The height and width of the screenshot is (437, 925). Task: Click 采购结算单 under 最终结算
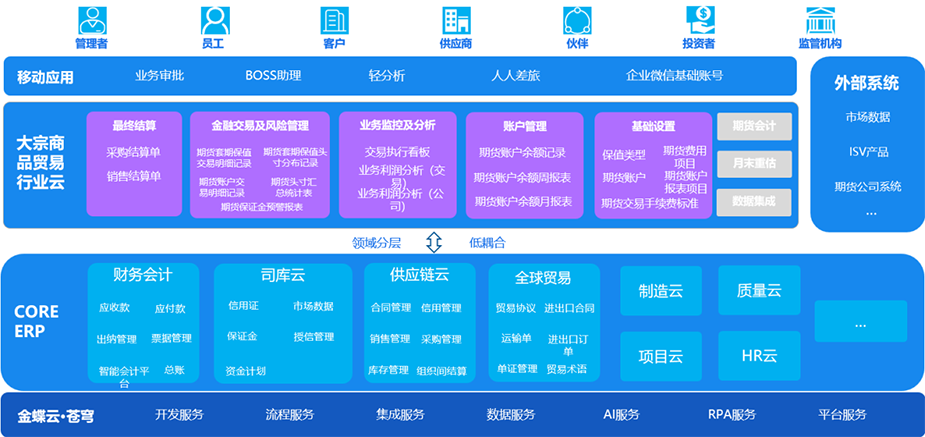[x=134, y=152]
